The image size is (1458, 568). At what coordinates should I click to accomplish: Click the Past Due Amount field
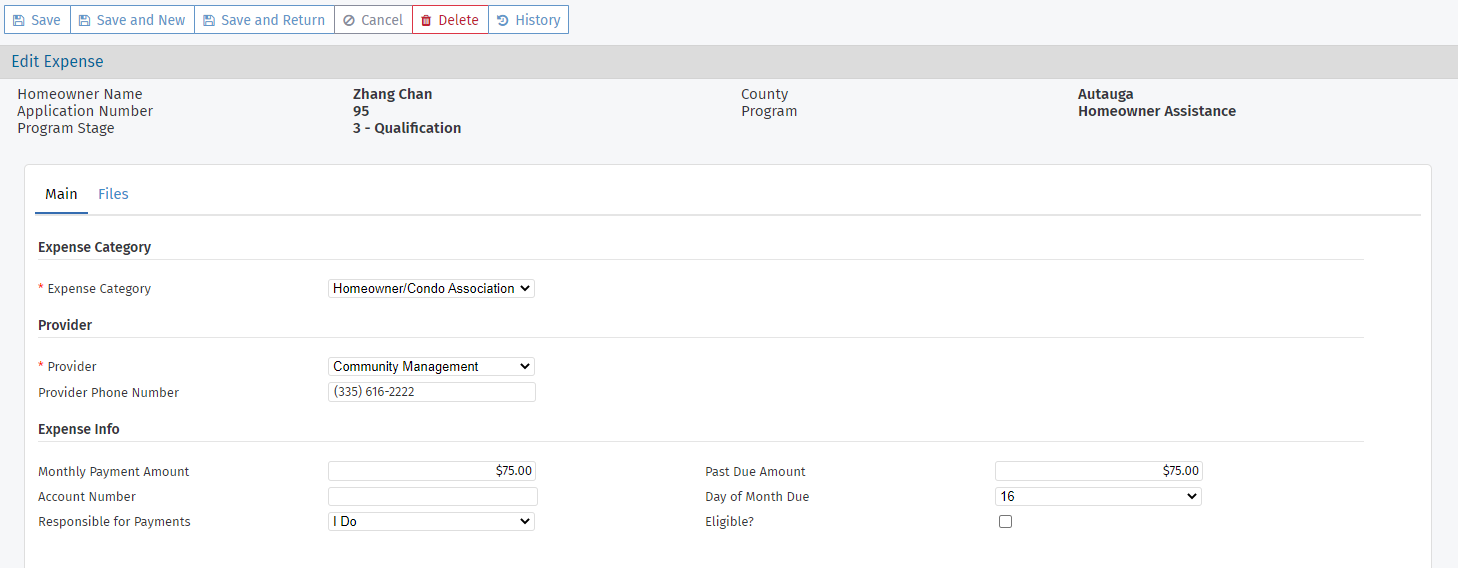point(1098,471)
